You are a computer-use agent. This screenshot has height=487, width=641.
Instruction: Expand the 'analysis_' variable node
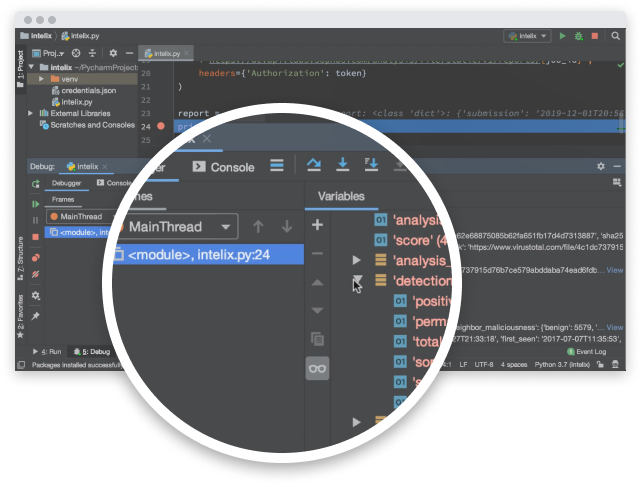click(x=357, y=260)
